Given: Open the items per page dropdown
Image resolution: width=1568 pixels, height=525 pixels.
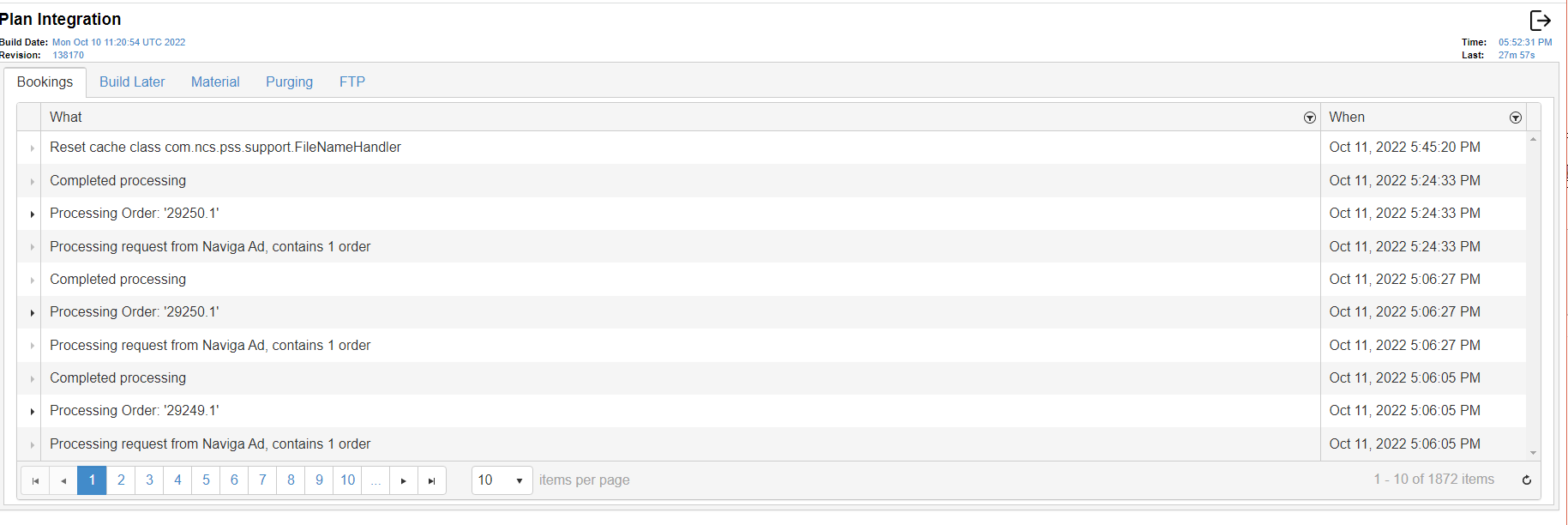Looking at the screenshot, I should pyautogui.click(x=519, y=480).
